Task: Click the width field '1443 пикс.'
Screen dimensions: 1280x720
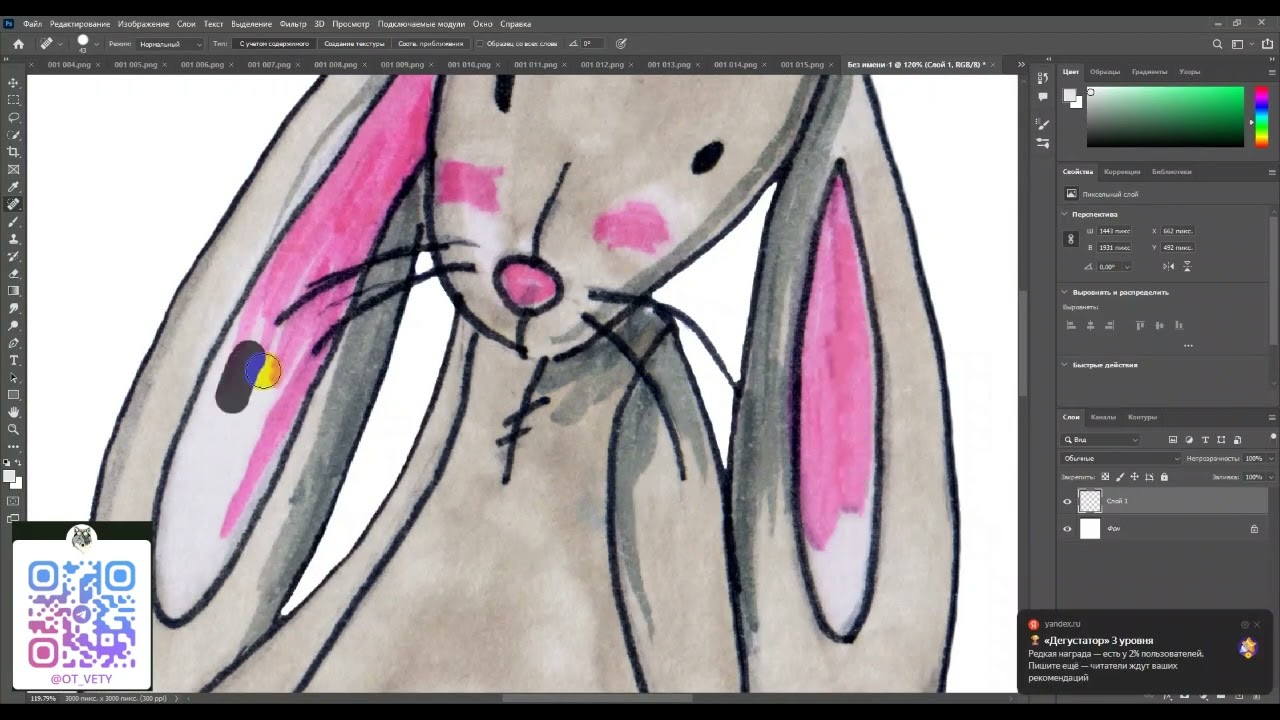Action: point(1115,231)
